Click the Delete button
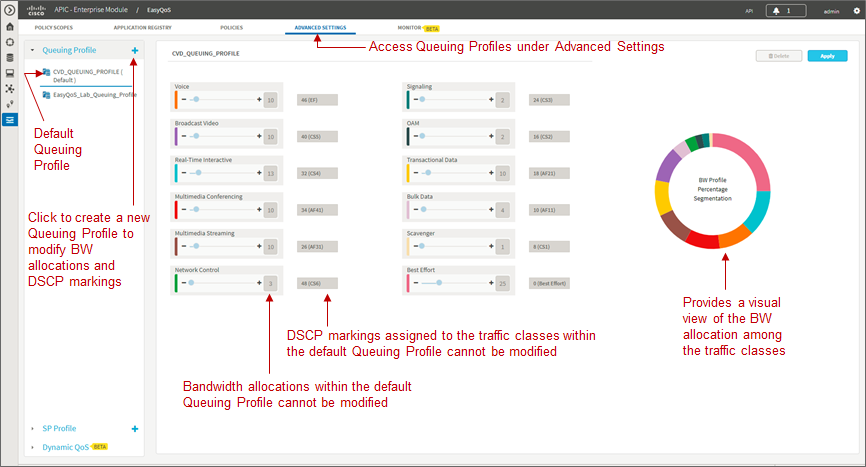 [779, 56]
